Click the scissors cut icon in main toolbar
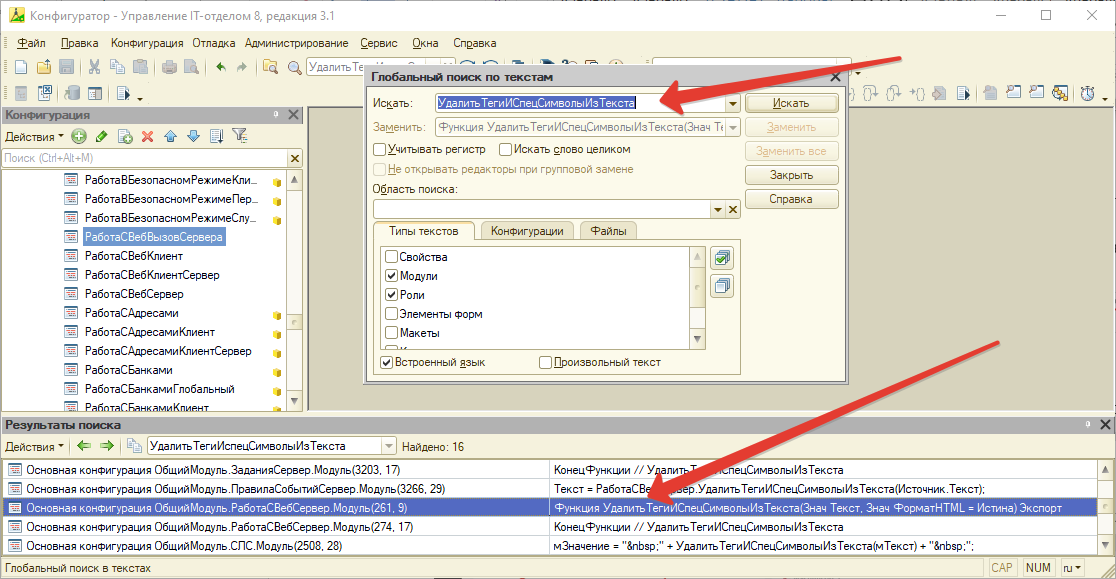1116x579 pixels. (x=94, y=67)
